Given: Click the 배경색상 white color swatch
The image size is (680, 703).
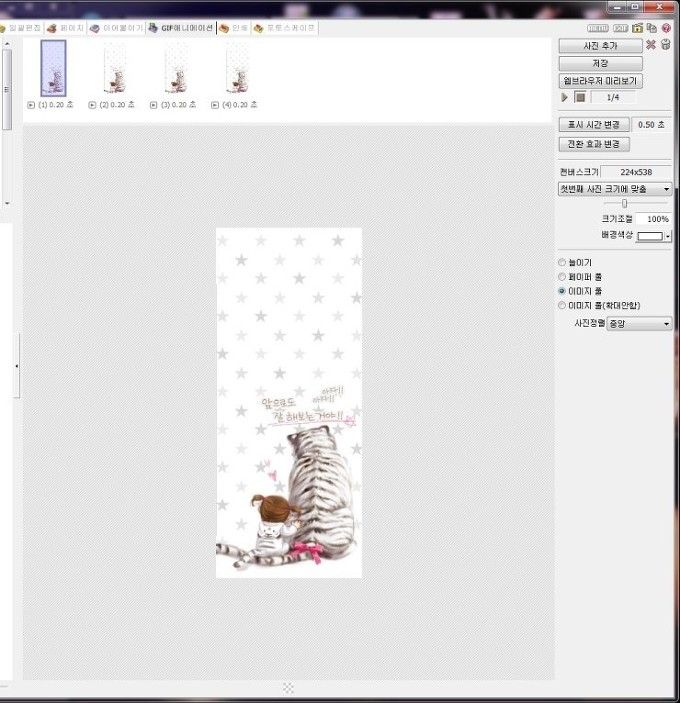Looking at the screenshot, I should point(650,236).
